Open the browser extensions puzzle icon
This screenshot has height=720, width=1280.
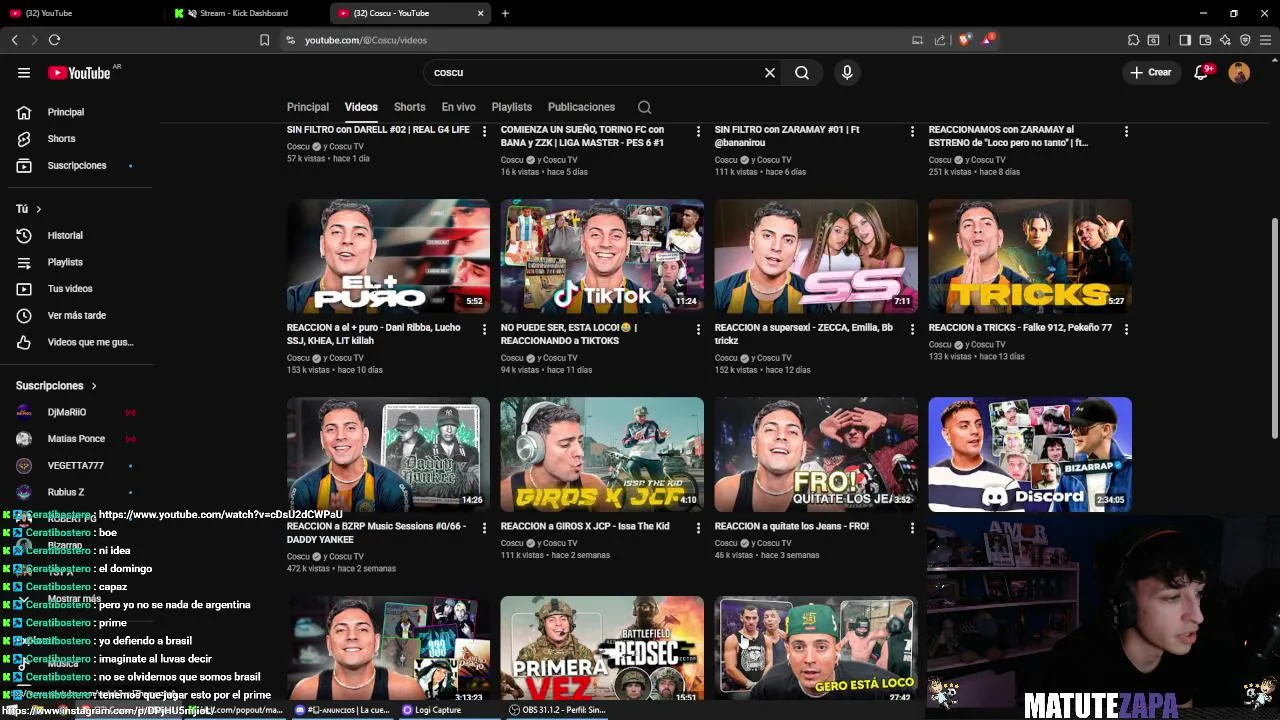(x=1133, y=40)
